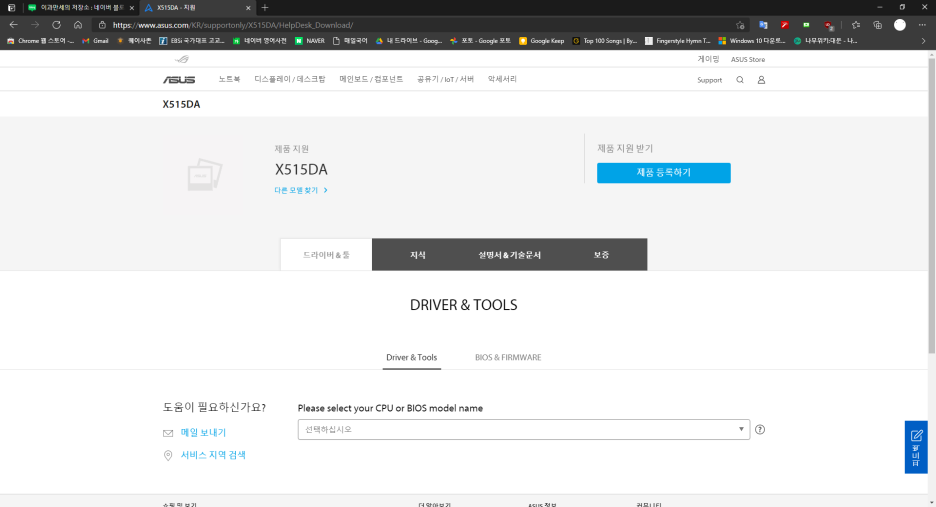Open the green extension icon in toolbar
Screen dimensions: 936x507
tap(806, 25)
